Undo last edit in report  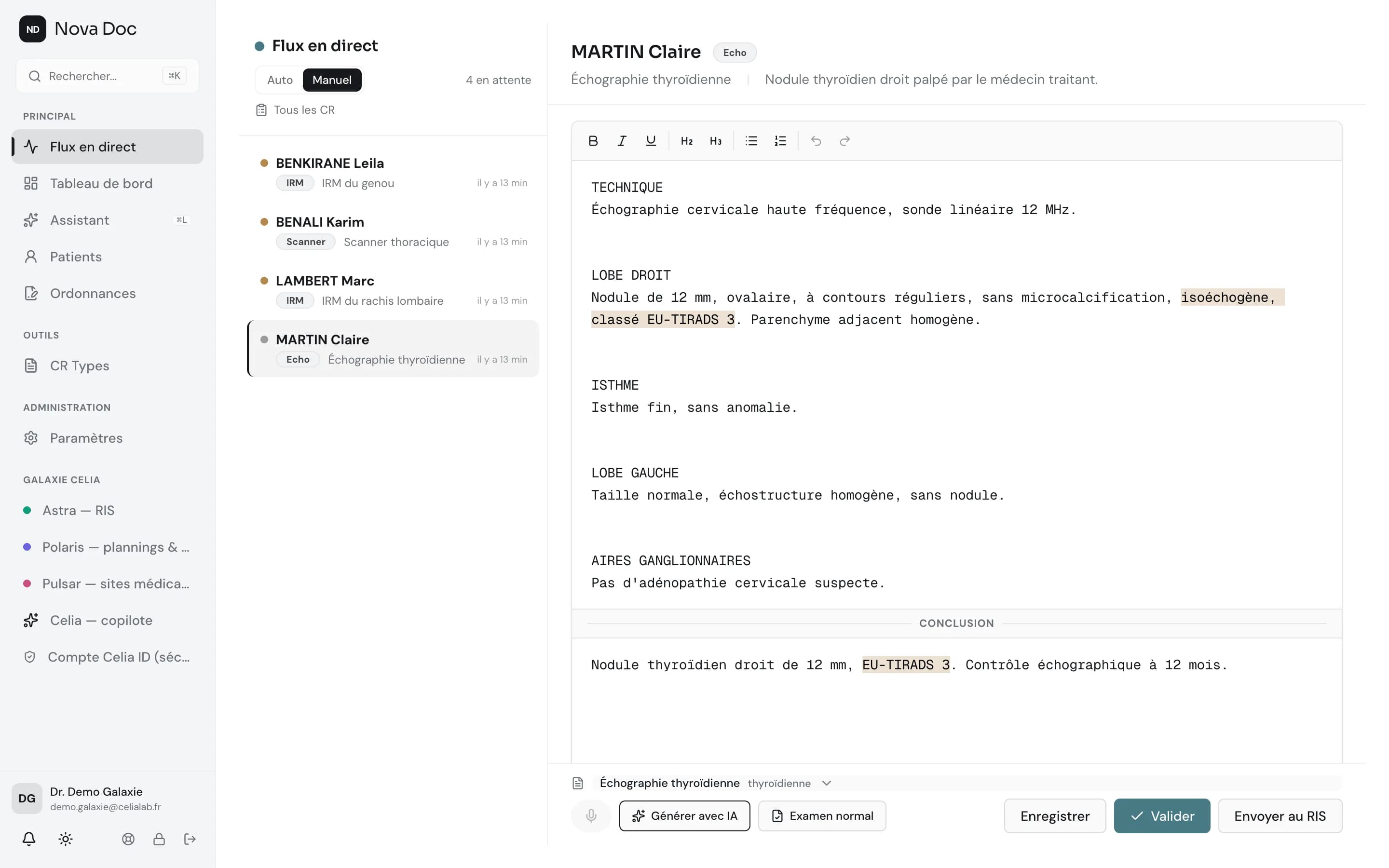pyautogui.click(x=816, y=141)
